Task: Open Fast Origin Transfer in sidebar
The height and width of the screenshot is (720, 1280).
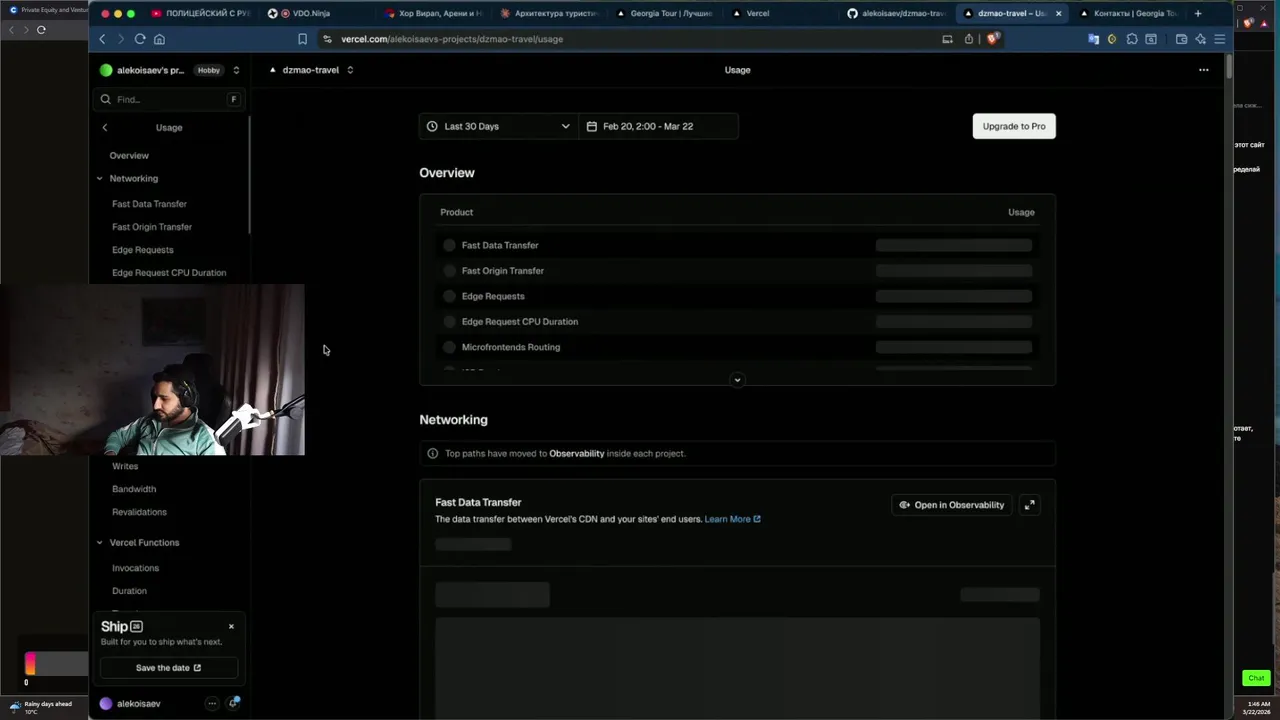Action: (x=152, y=227)
